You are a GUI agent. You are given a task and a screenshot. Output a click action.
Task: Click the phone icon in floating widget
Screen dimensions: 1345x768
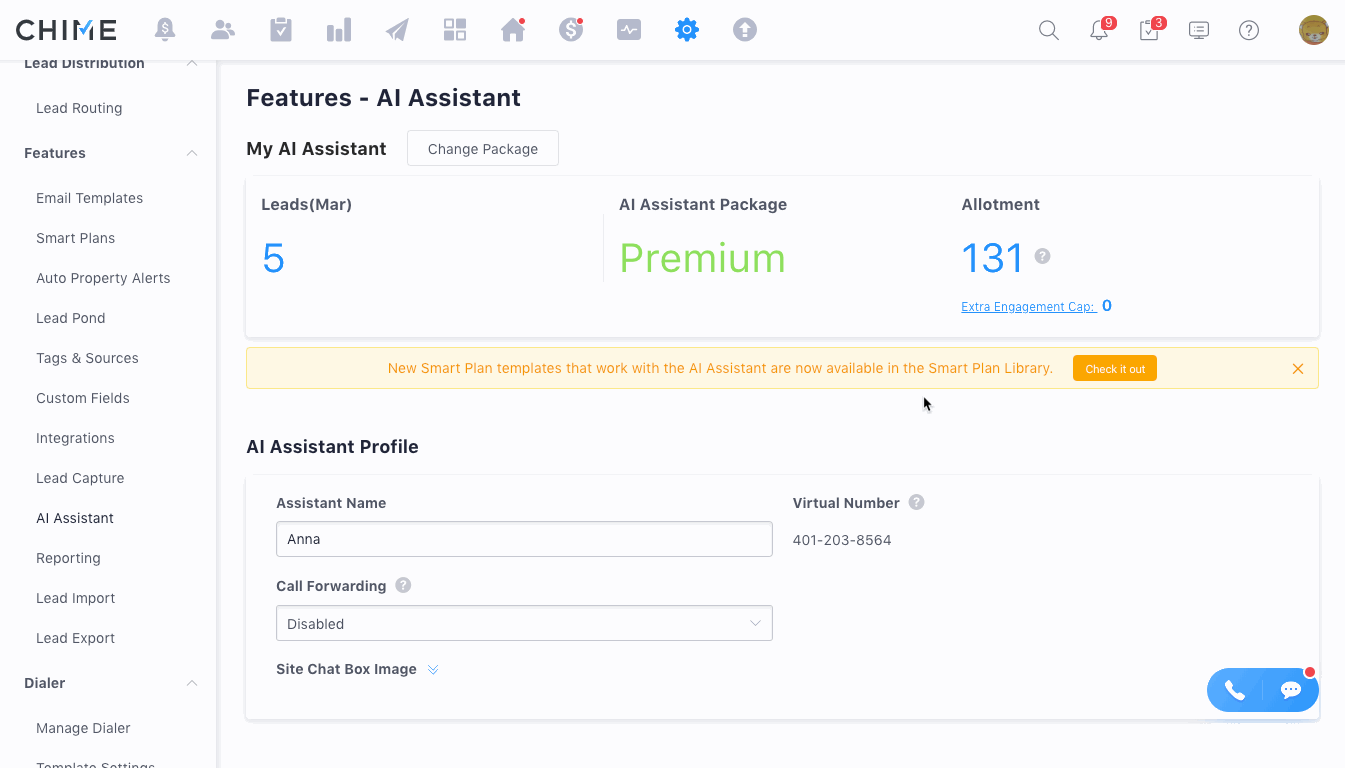pyautogui.click(x=1235, y=690)
